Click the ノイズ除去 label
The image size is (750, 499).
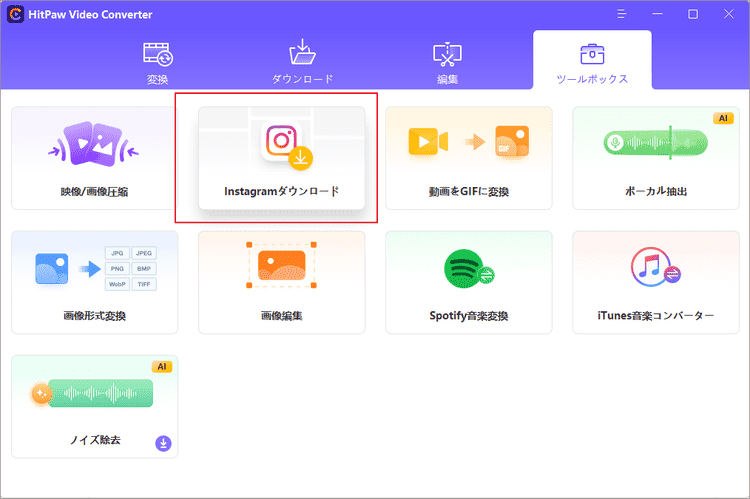tap(95, 440)
